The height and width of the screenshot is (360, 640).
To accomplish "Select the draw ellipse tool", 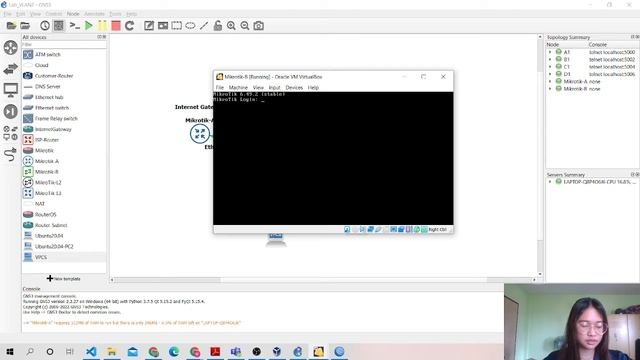I will pyautogui.click(x=190, y=26).
